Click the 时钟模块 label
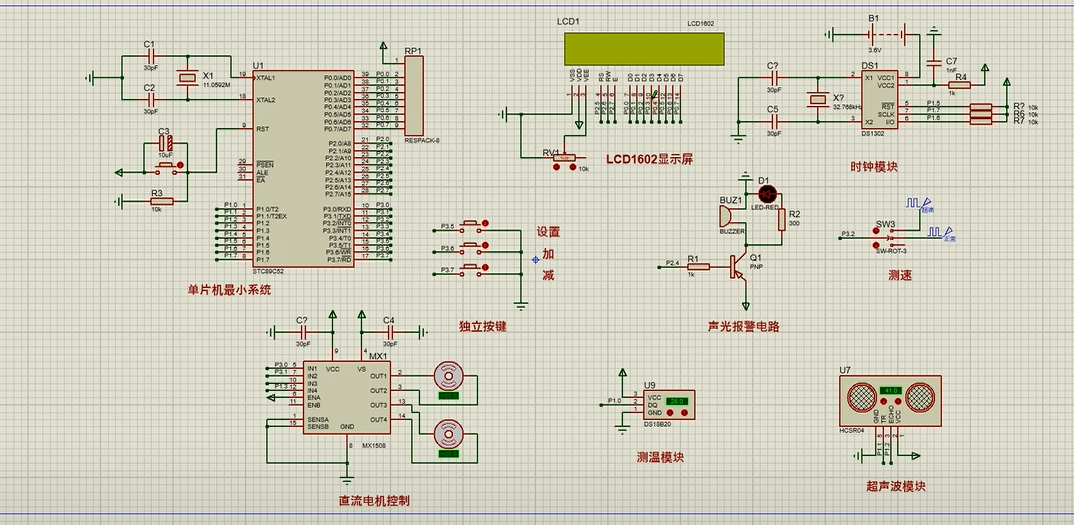This screenshot has width=1074, height=525. [876, 166]
